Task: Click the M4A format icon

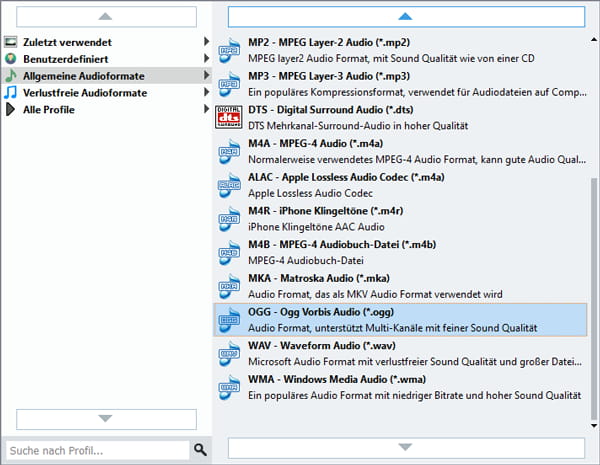Action: pyautogui.click(x=229, y=151)
